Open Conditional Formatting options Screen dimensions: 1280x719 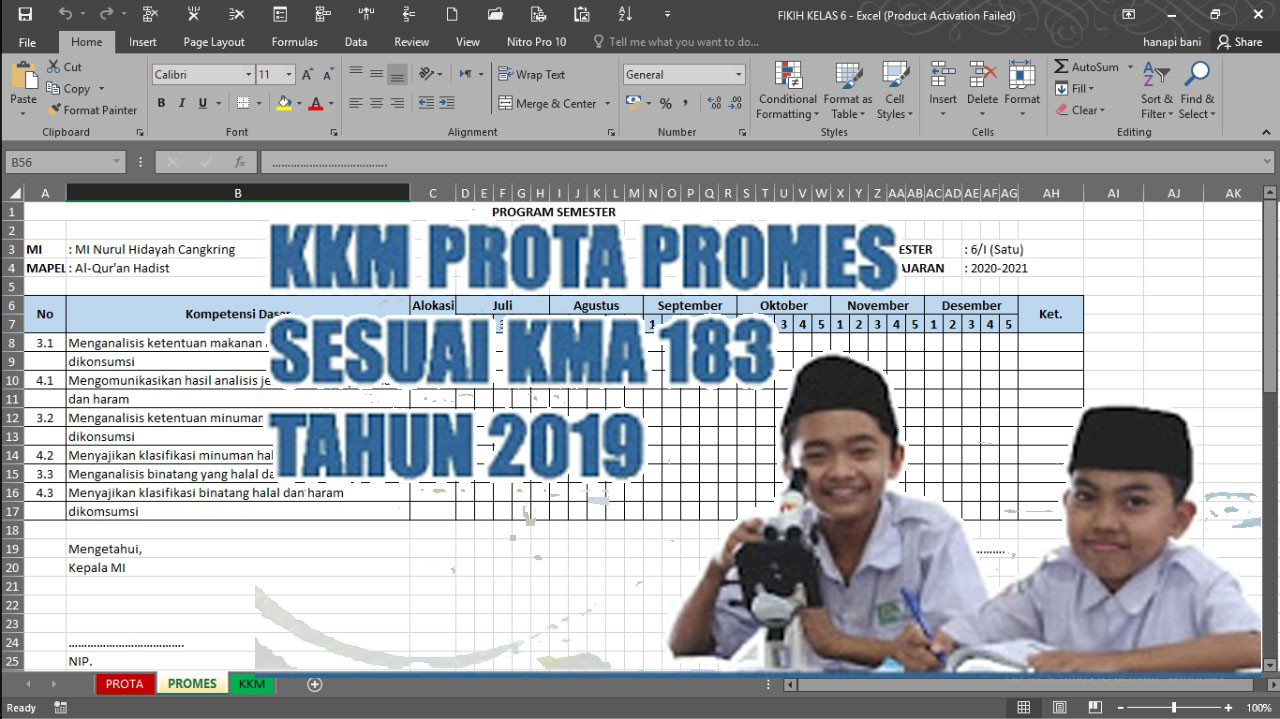point(787,90)
